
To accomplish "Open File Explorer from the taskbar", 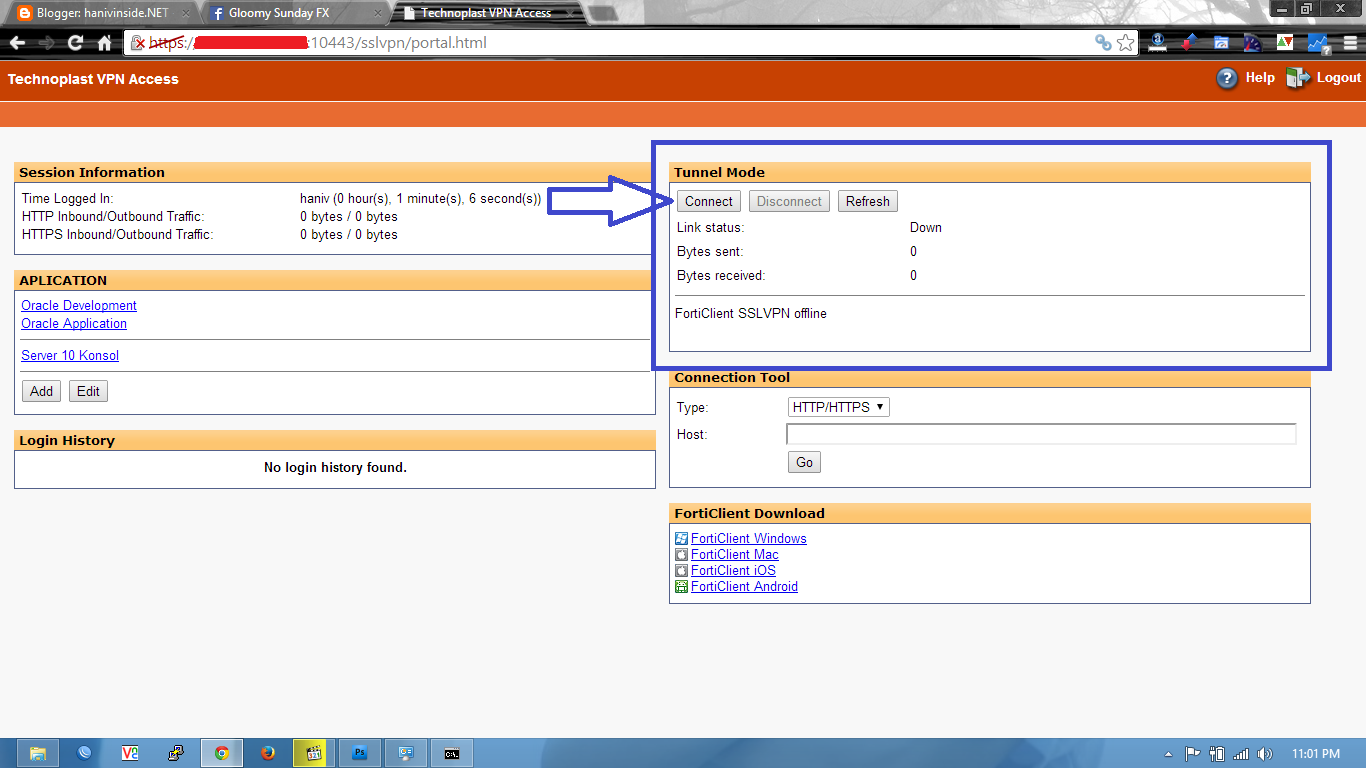I will tap(38, 753).
